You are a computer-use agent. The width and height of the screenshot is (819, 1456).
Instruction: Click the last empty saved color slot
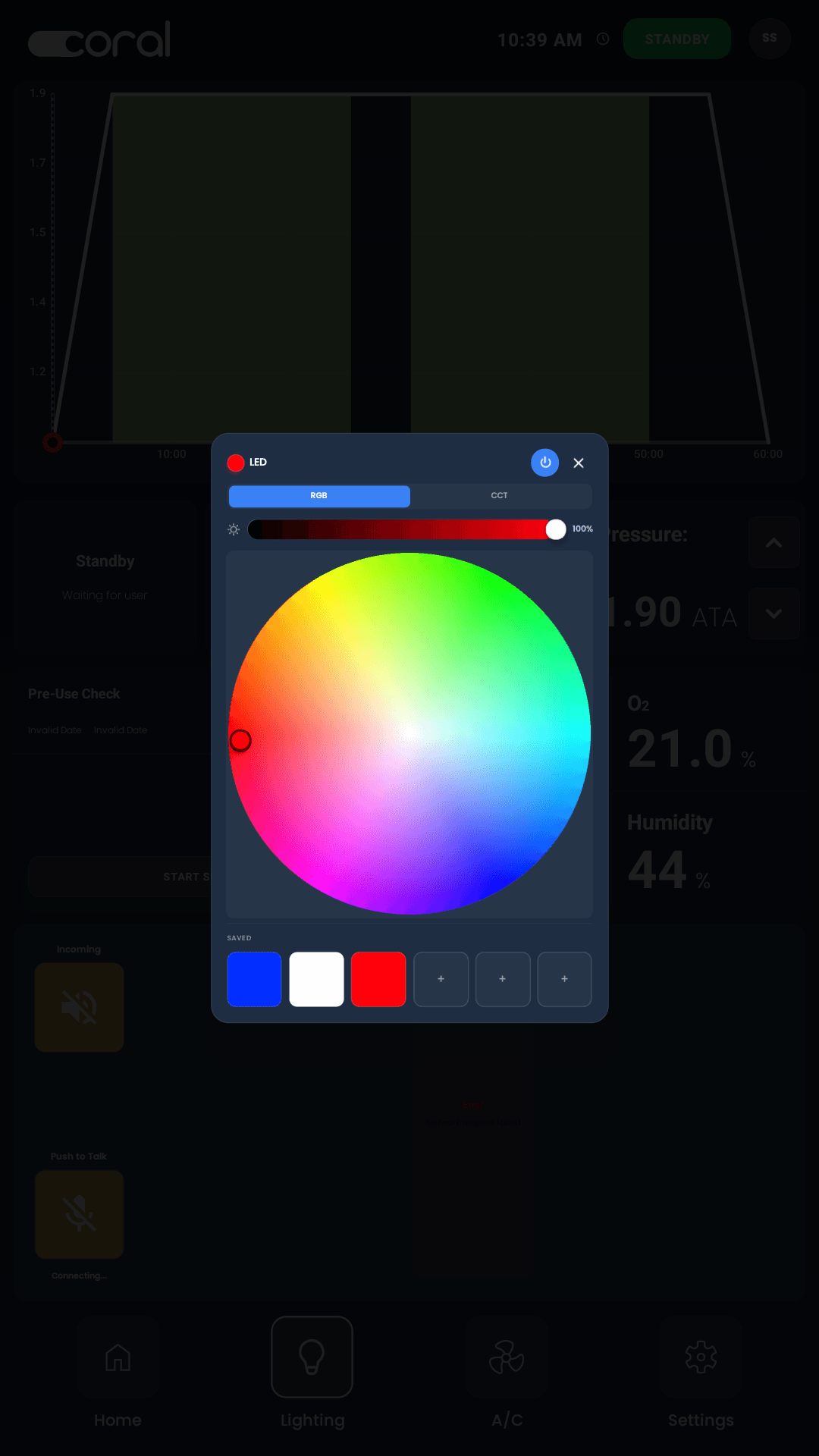point(564,979)
